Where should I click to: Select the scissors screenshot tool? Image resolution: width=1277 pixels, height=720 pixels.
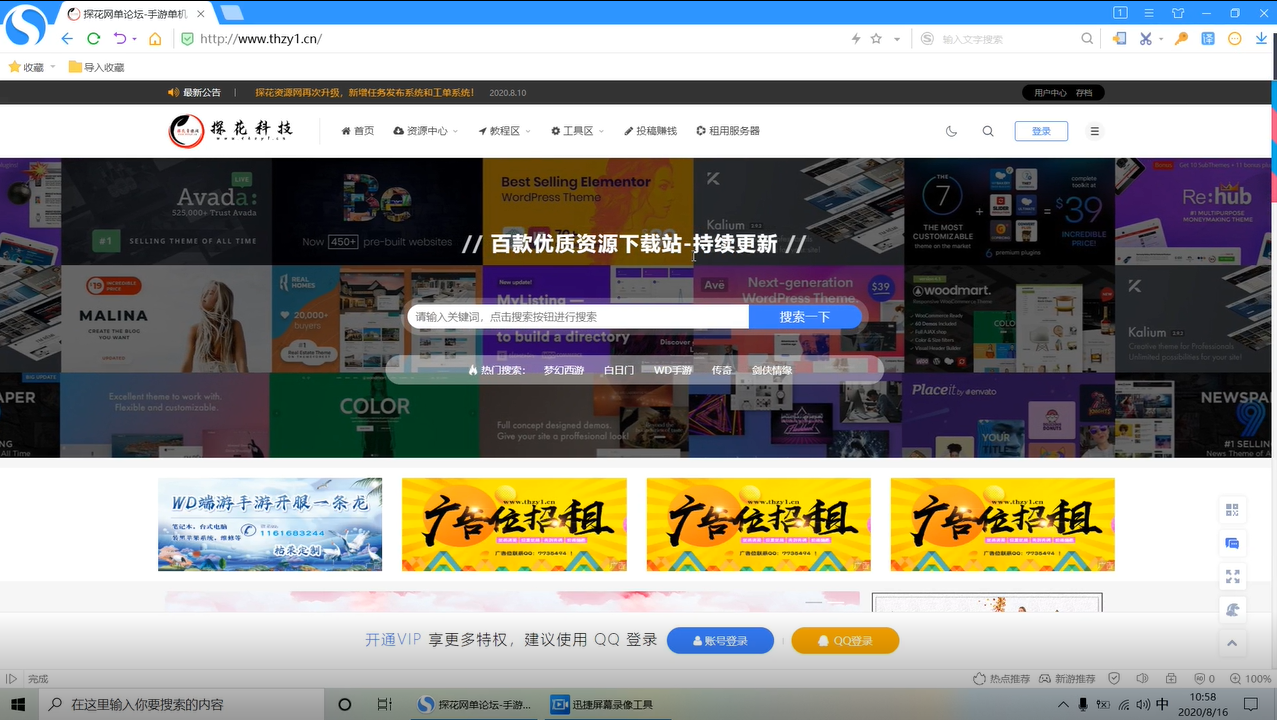click(x=1146, y=39)
